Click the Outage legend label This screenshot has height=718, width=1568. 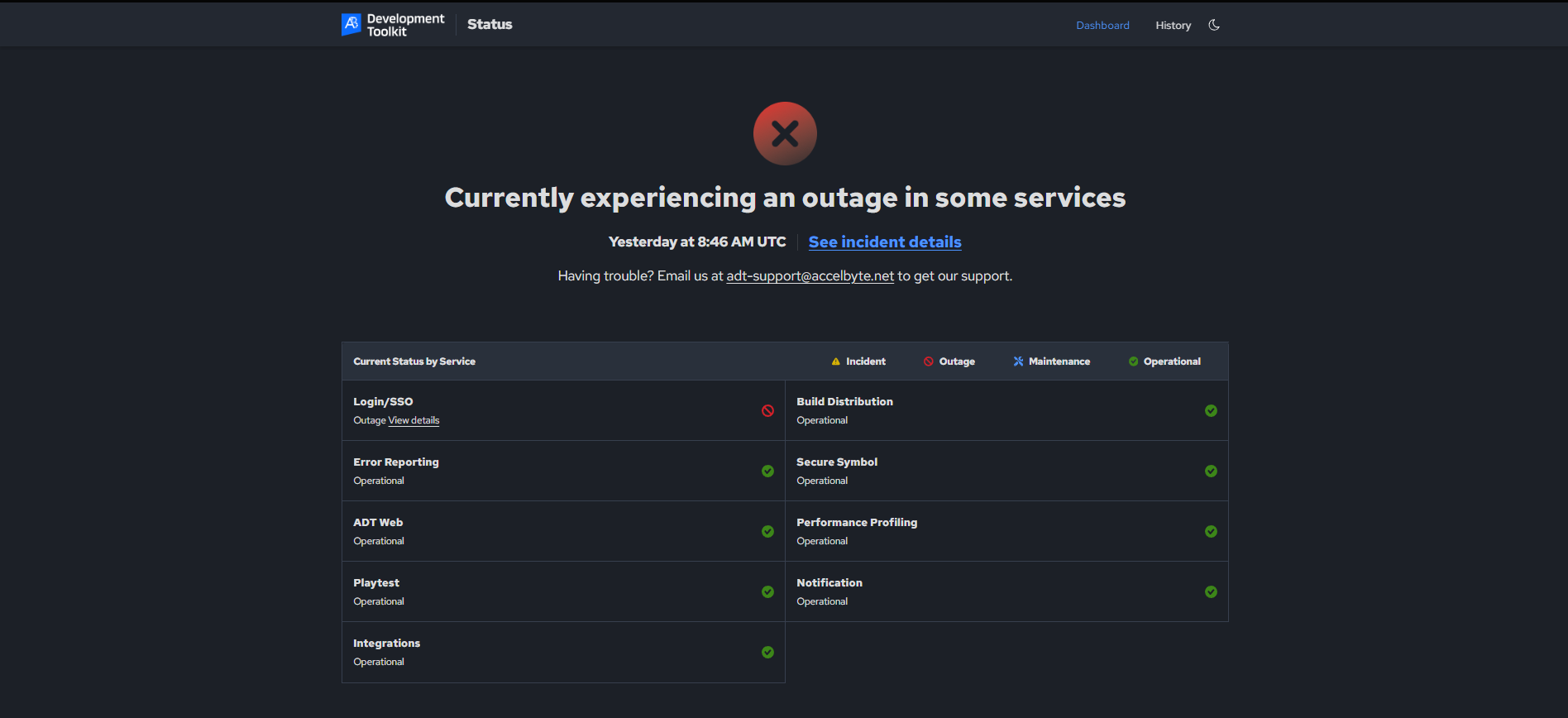click(x=957, y=361)
